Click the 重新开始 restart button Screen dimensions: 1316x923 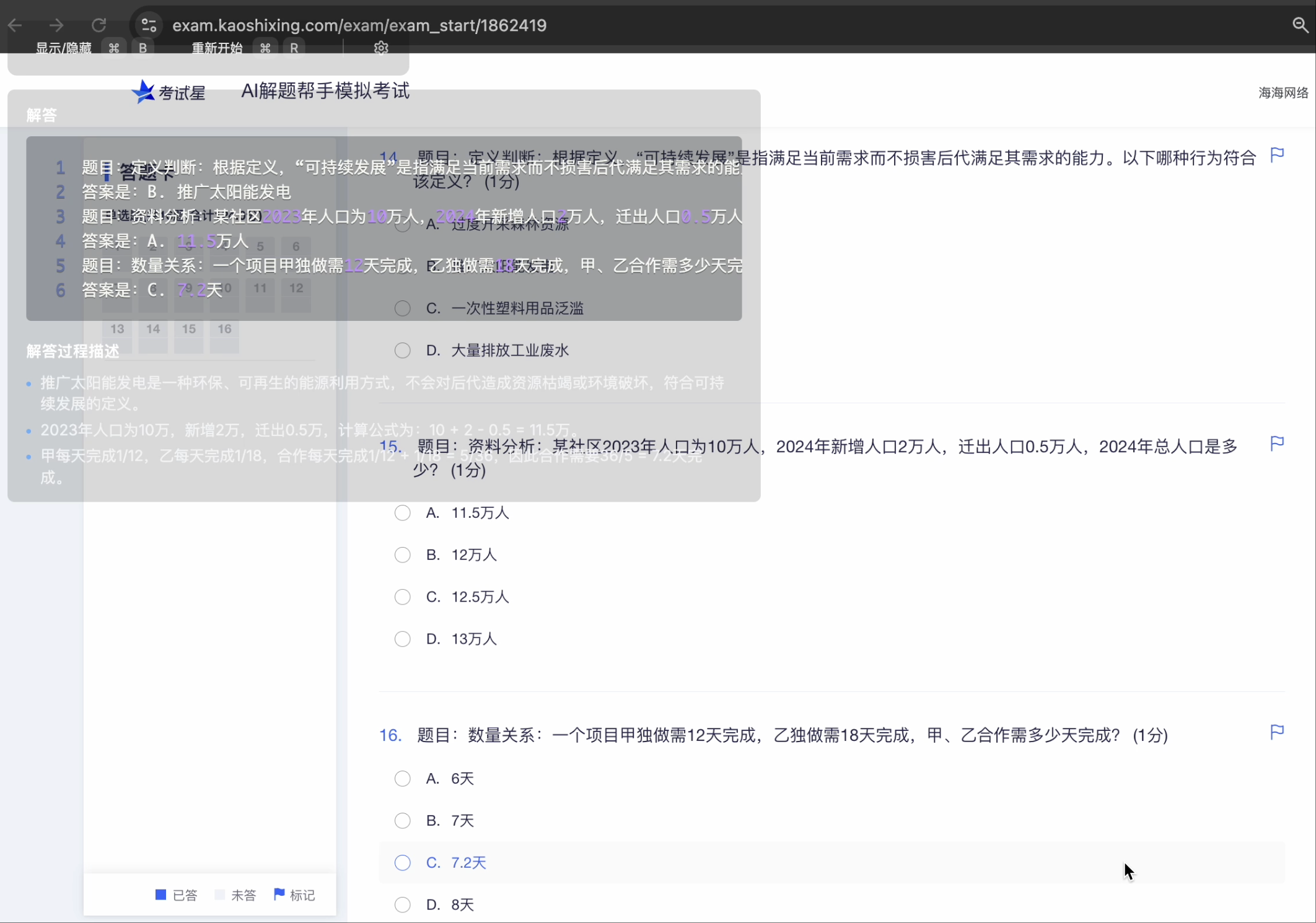pos(216,48)
